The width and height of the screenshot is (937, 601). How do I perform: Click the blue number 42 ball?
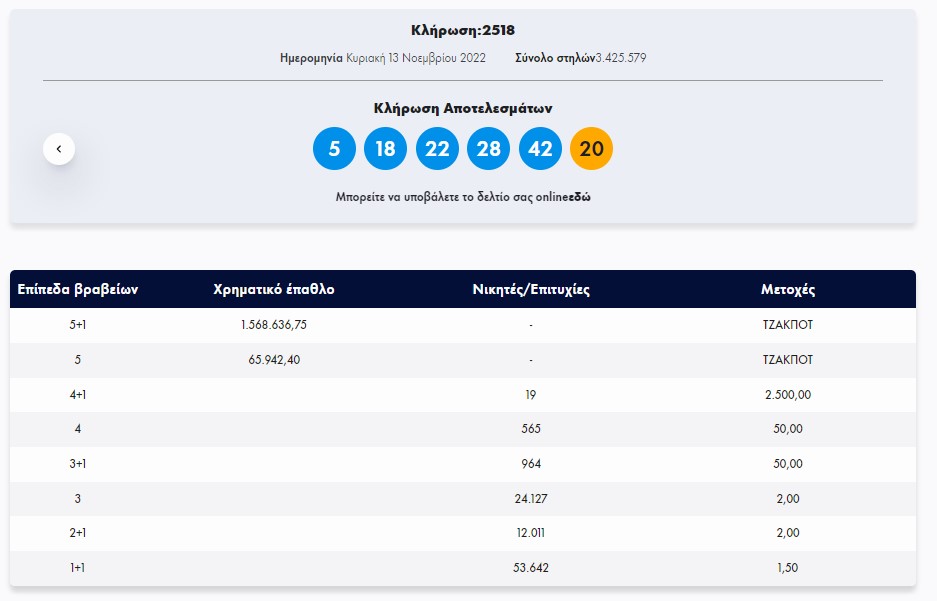540,149
